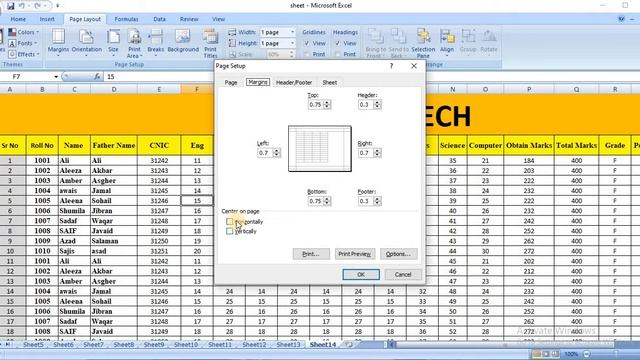Close the Page Setup dialog
This screenshot has width=640, height=360.
pos(414,66)
